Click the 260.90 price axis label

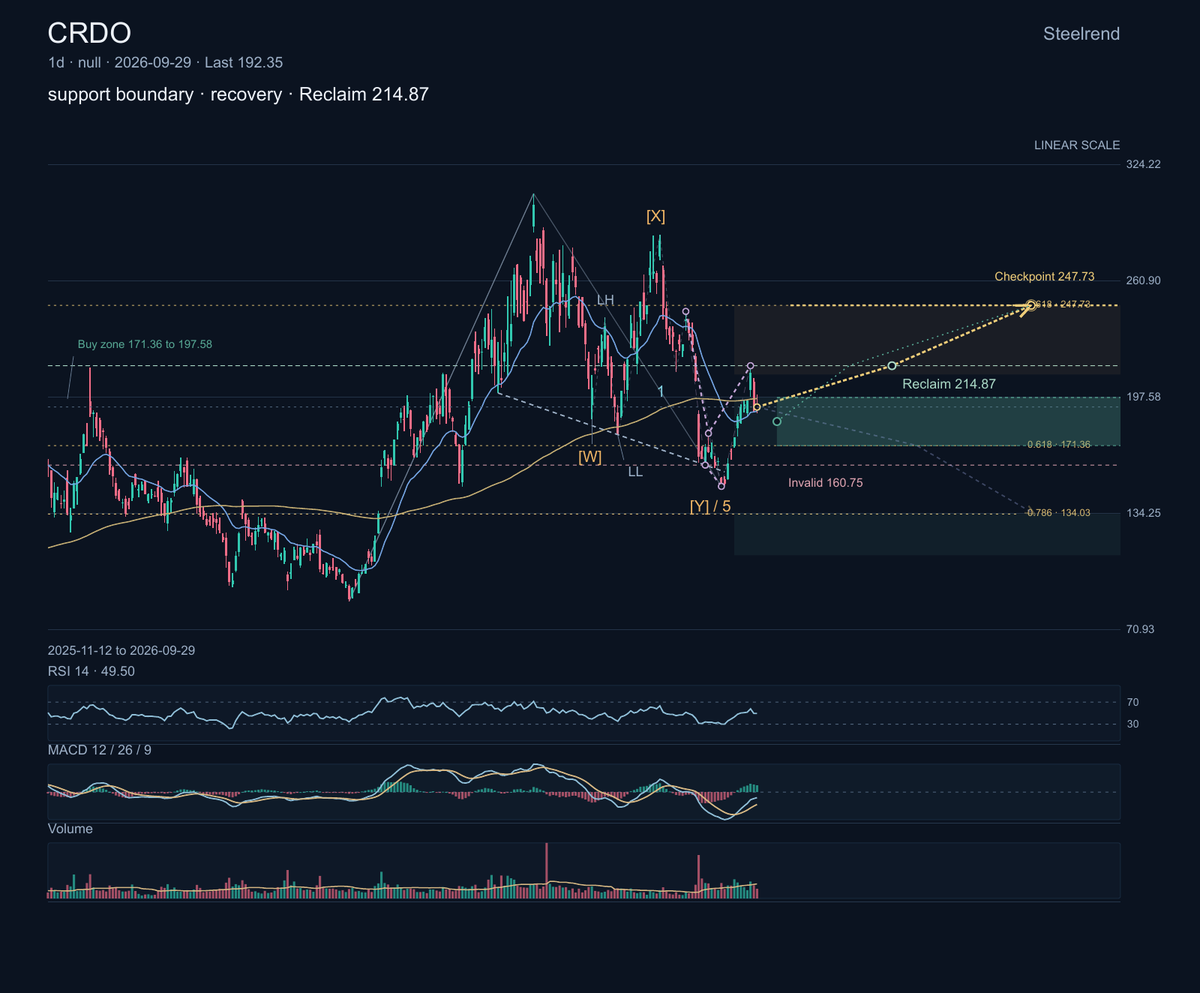point(1143,280)
